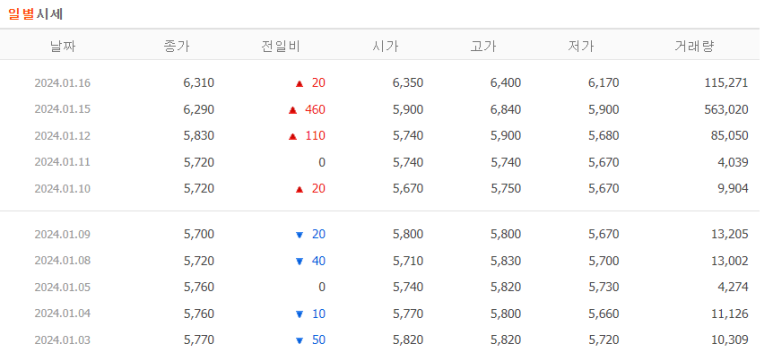This screenshot has height=361, width=773.
Task: Select the date 2024.01.11
Action: point(63,162)
